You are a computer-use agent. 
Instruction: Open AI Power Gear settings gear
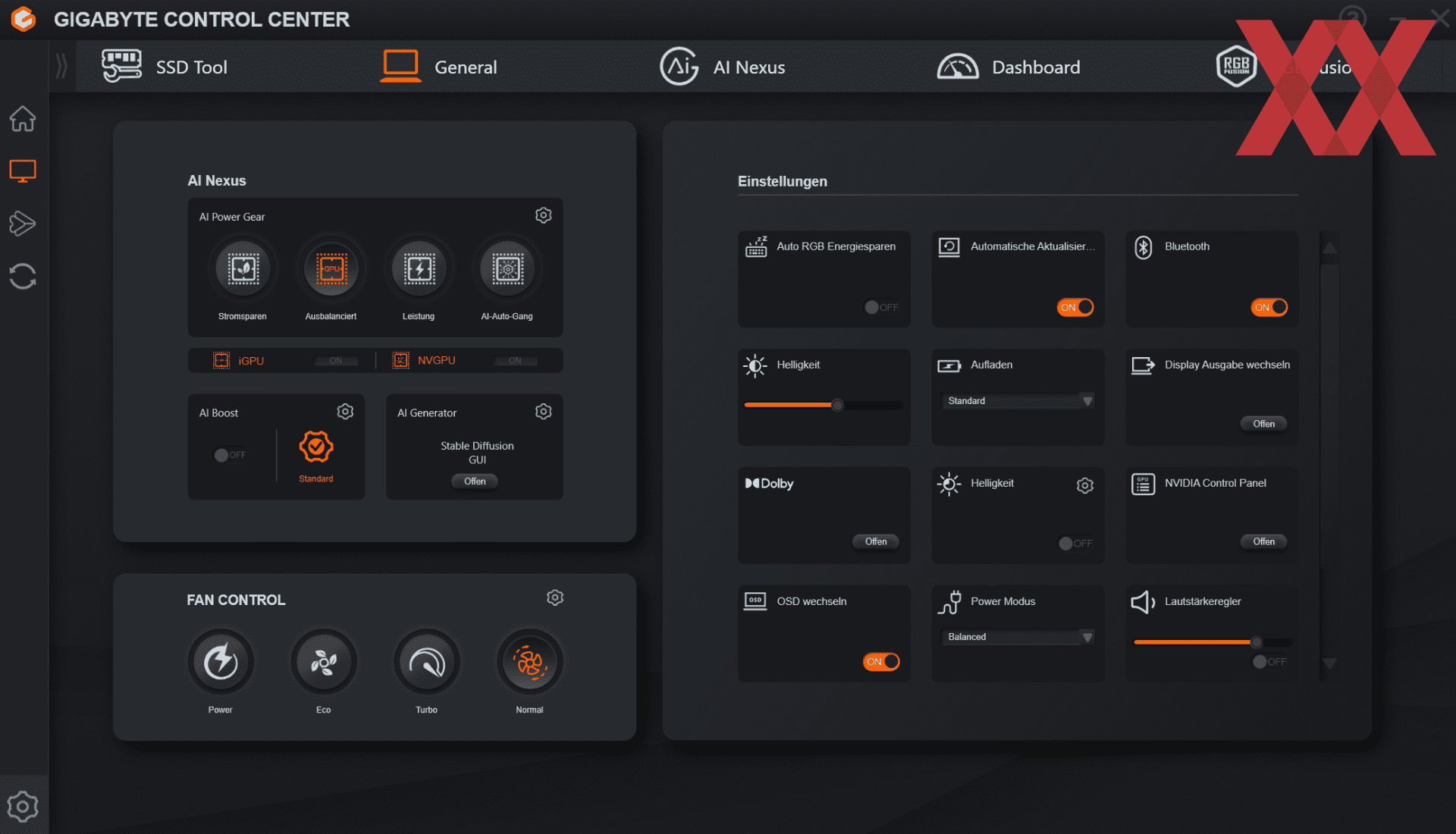pyautogui.click(x=543, y=215)
